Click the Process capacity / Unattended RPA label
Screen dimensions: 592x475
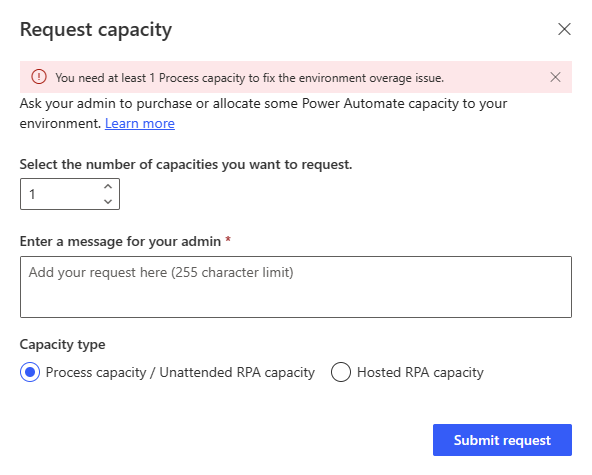pos(180,373)
